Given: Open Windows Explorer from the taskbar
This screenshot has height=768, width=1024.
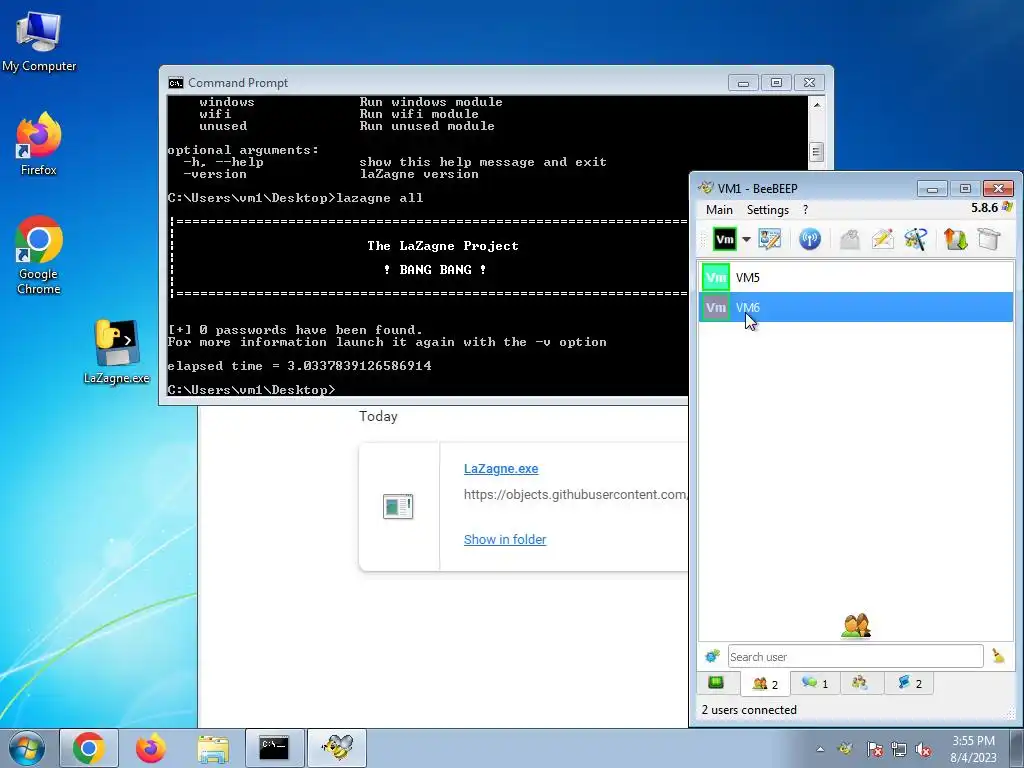Looking at the screenshot, I should [213, 748].
